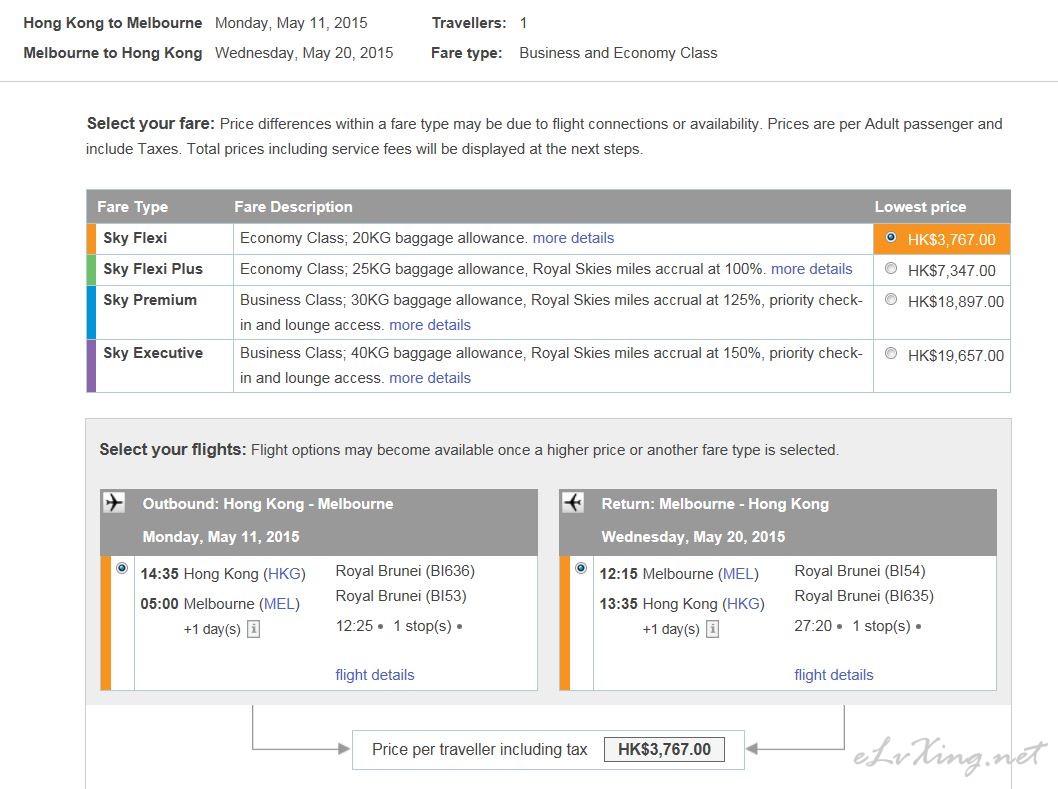Viewport: 1058px width, 789px height.
Task: Open more details for Sky Flexi Plus
Action: pos(812,269)
